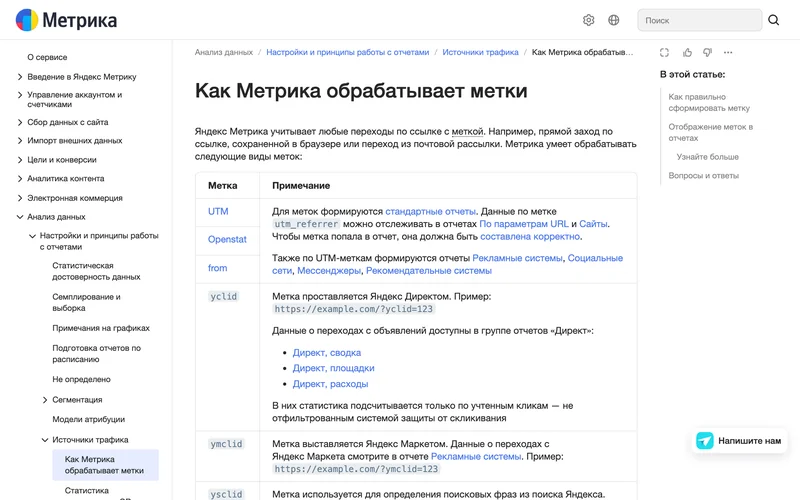The width and height of the screenshot is (800, 500).
Task: Click the меткой term in intro
Action: click(467, 131)
